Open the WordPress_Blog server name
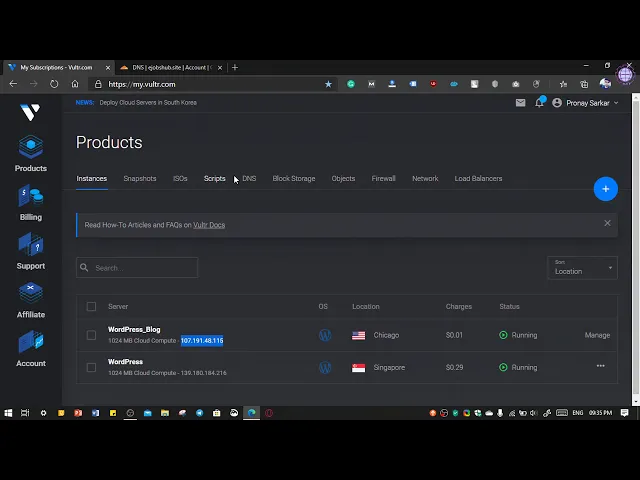The image size is (640, 480). 134,329
